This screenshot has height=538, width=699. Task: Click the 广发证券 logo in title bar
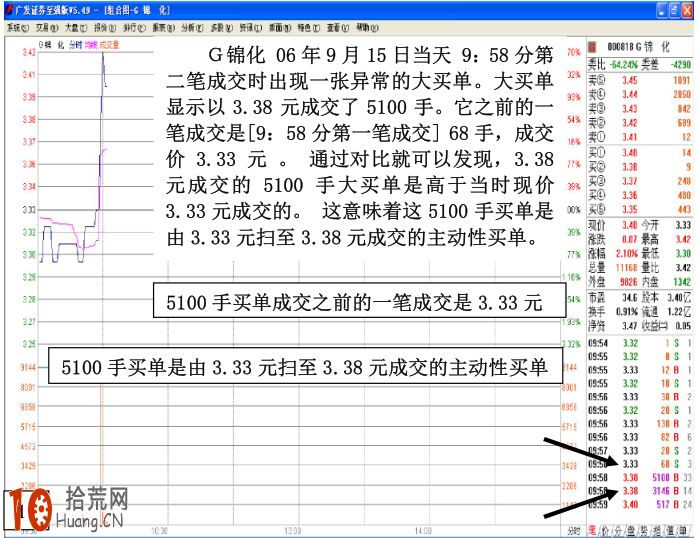pos(9,10)
